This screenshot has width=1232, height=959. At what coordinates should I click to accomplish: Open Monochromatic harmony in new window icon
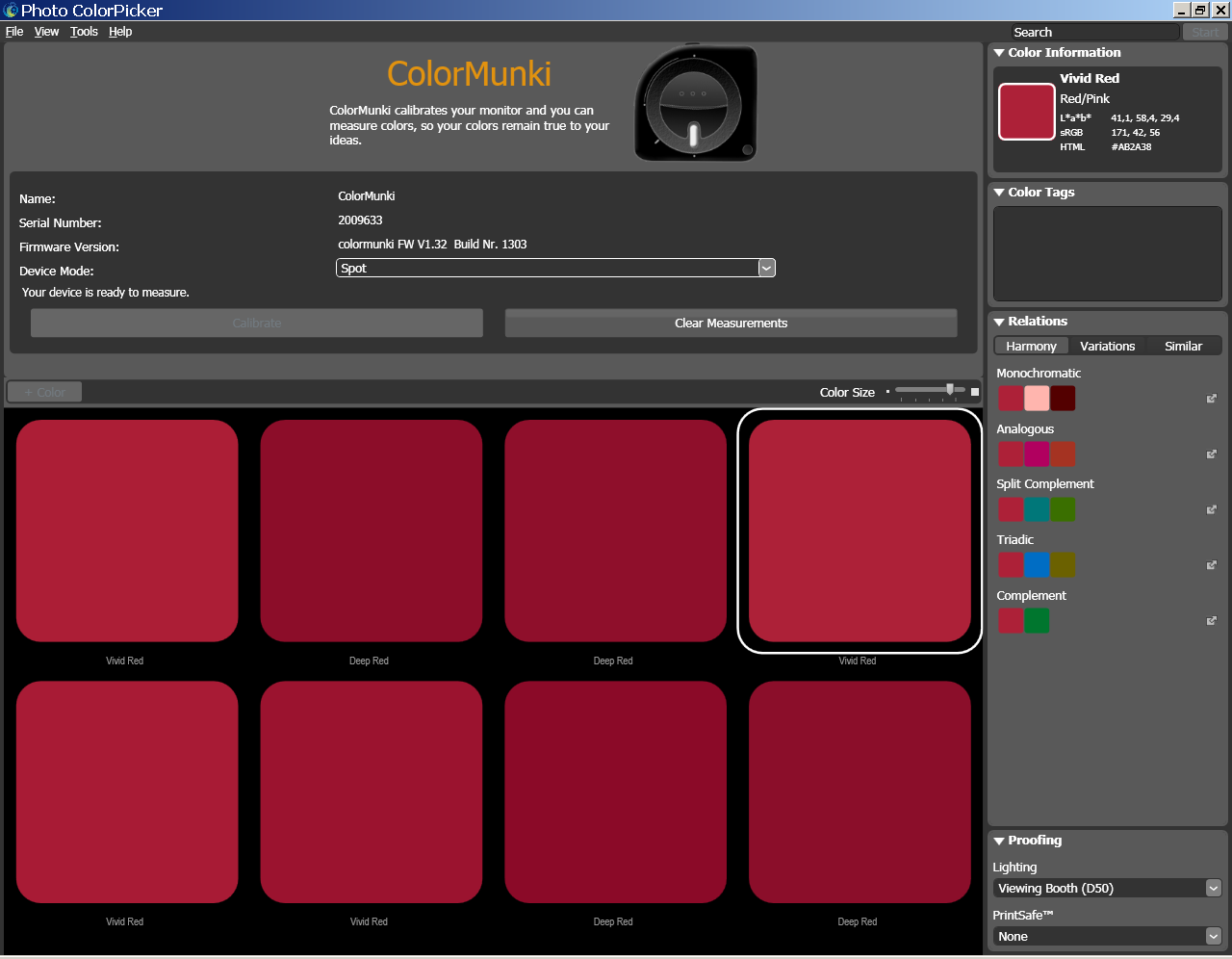click(x=1212, y=399)
